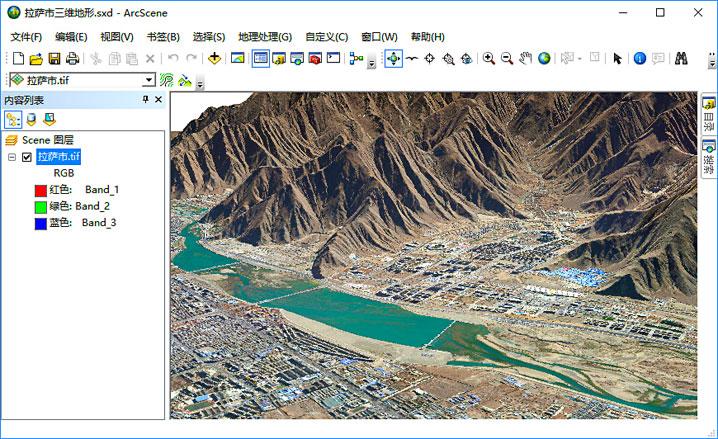Uncheck the 拉萨市.tif layer visibility
This screenshot has width=718, height=439.
27,157
